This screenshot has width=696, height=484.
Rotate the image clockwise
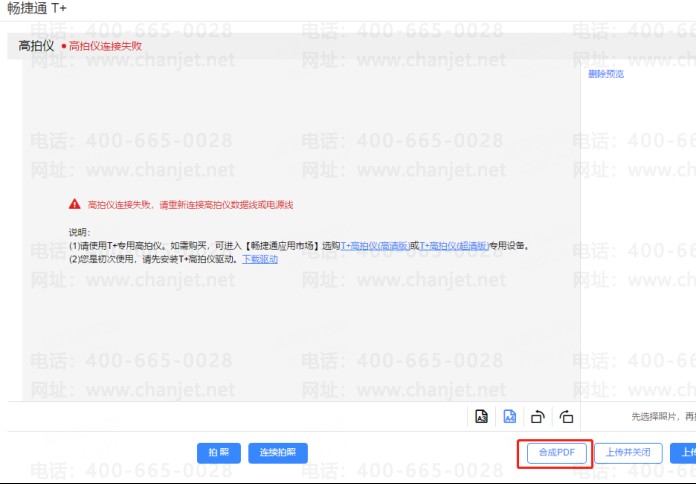coord(566,417)
